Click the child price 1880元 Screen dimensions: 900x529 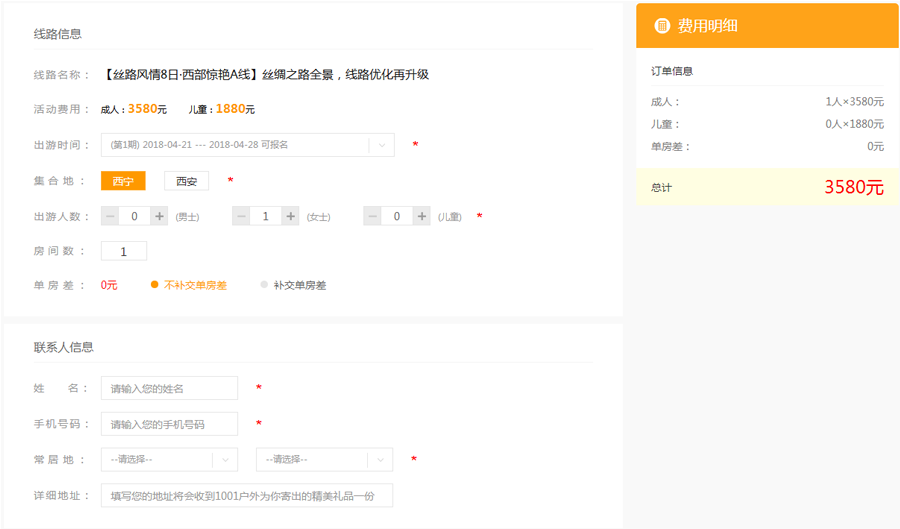tap(235, 108)
